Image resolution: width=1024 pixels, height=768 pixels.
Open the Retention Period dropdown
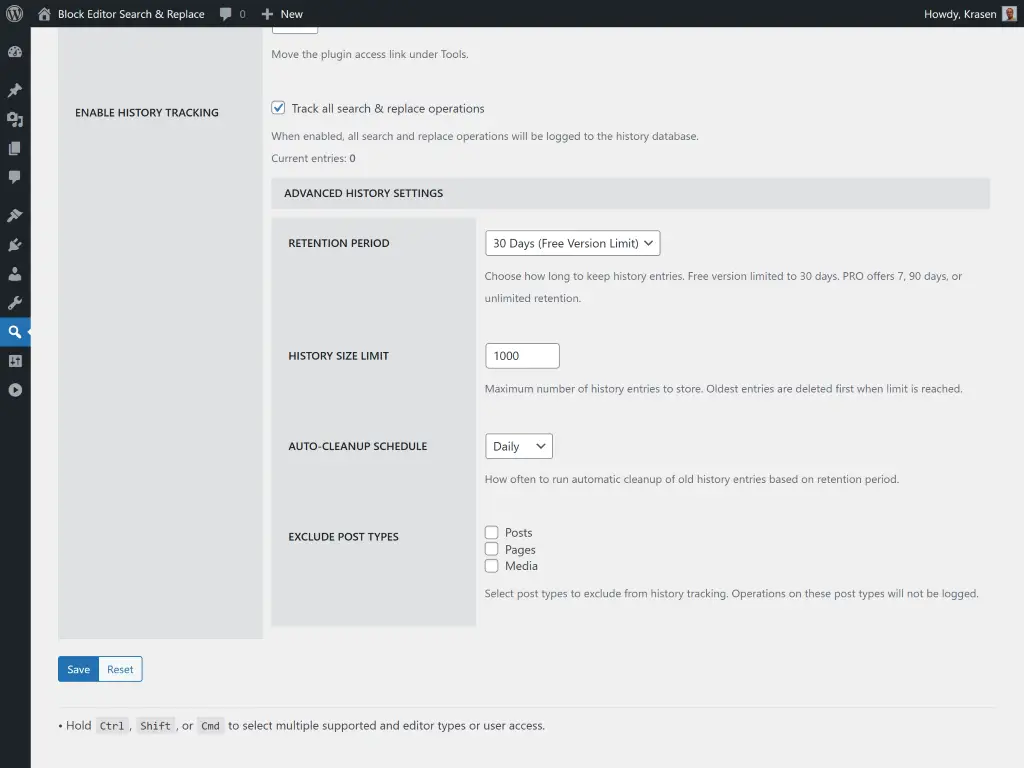click(571, 242)
